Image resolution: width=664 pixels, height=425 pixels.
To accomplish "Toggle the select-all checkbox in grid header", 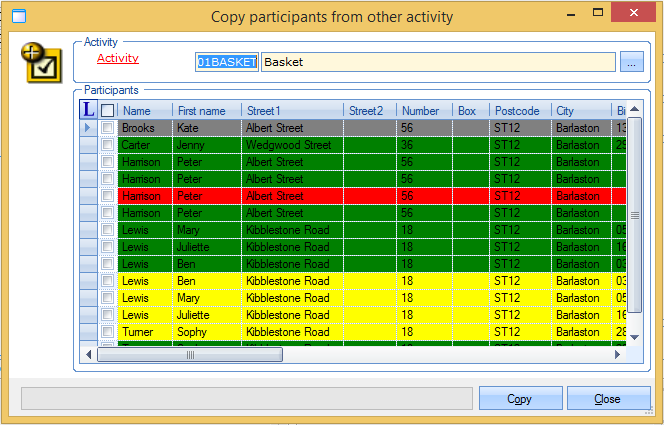I will tap(107, 111).
